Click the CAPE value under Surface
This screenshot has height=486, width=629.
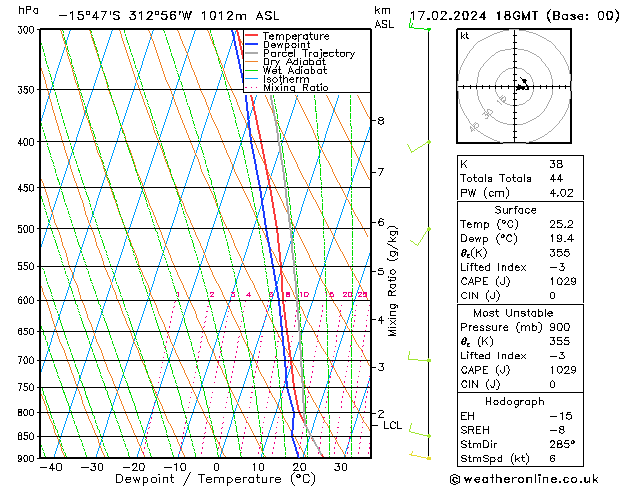(x=563, y=281)
